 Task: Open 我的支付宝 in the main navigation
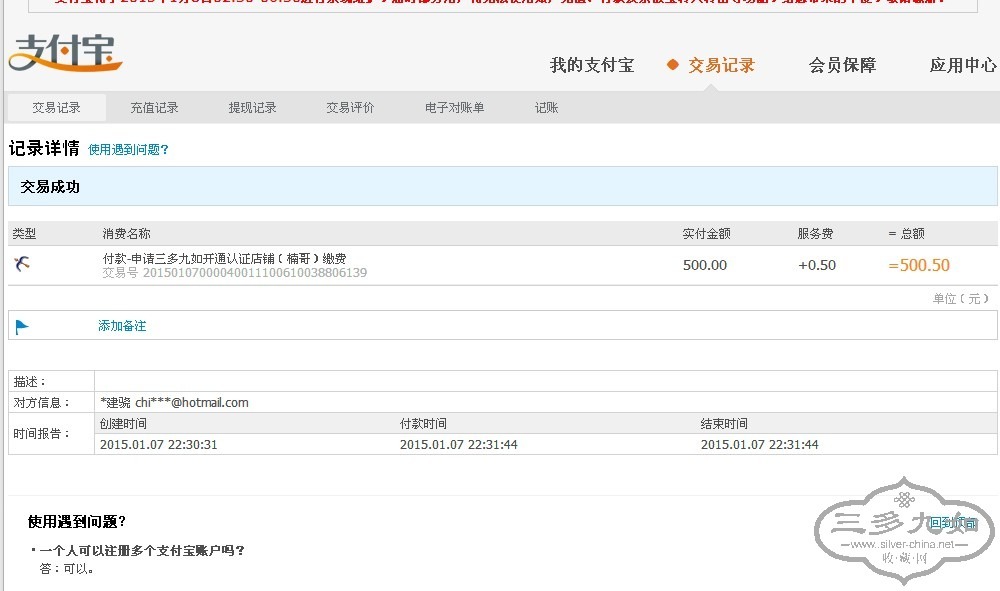(x=592, y=65)
